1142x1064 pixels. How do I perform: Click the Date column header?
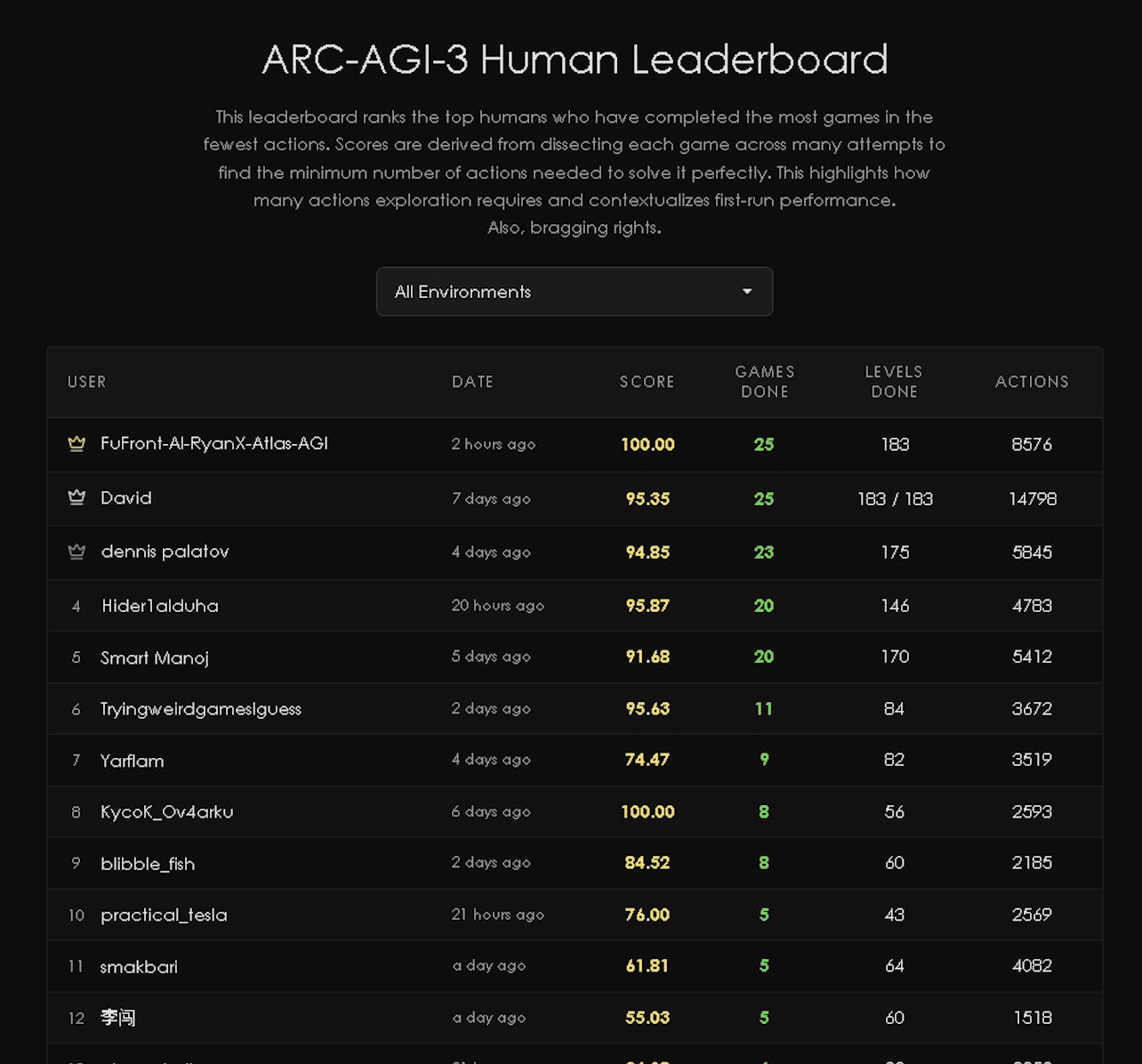pyautogui.click(x=472, y=382)
